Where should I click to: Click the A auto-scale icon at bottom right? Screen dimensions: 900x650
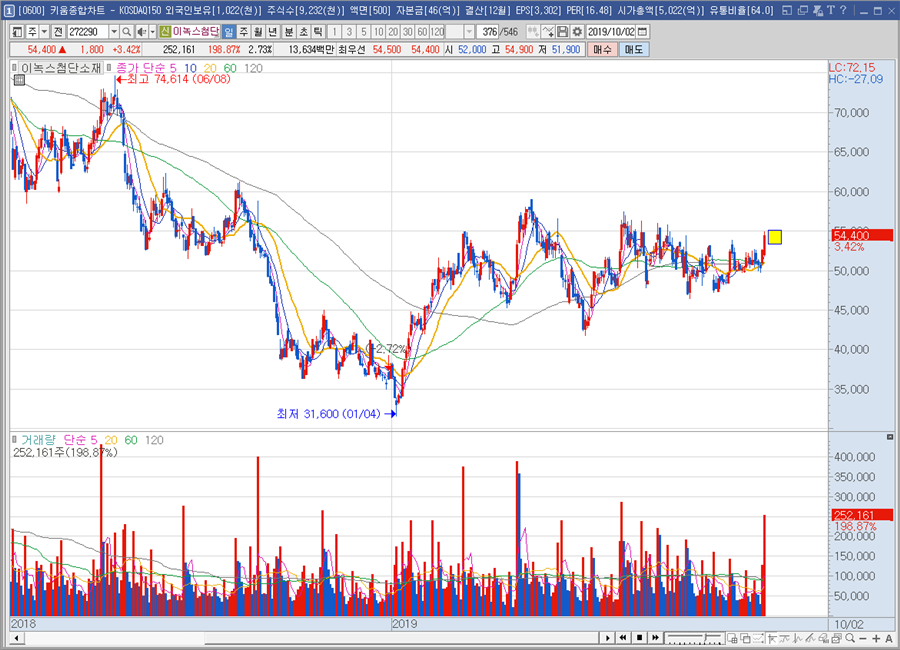click(889, 639)
